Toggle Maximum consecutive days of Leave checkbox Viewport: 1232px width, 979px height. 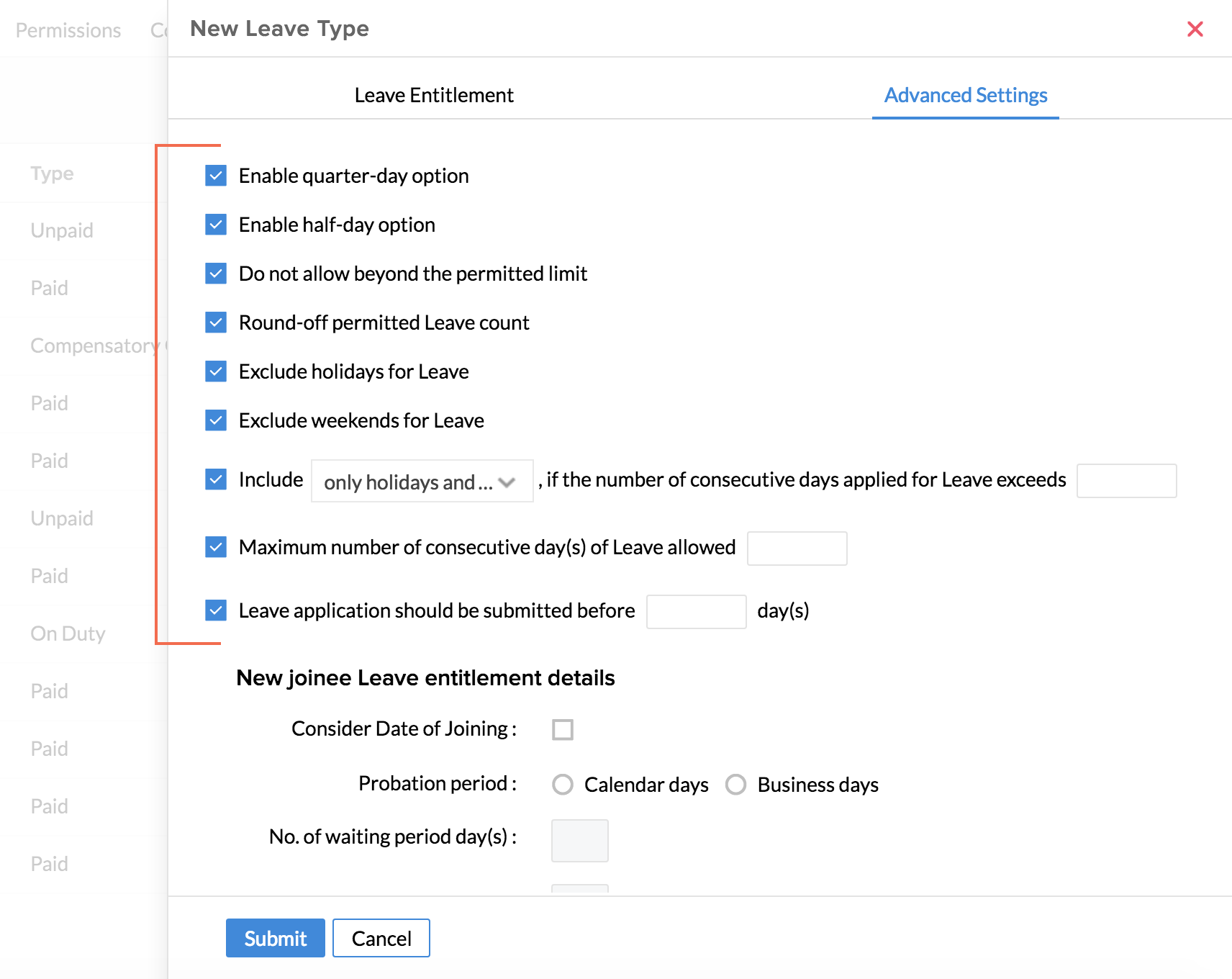(216, 547)
